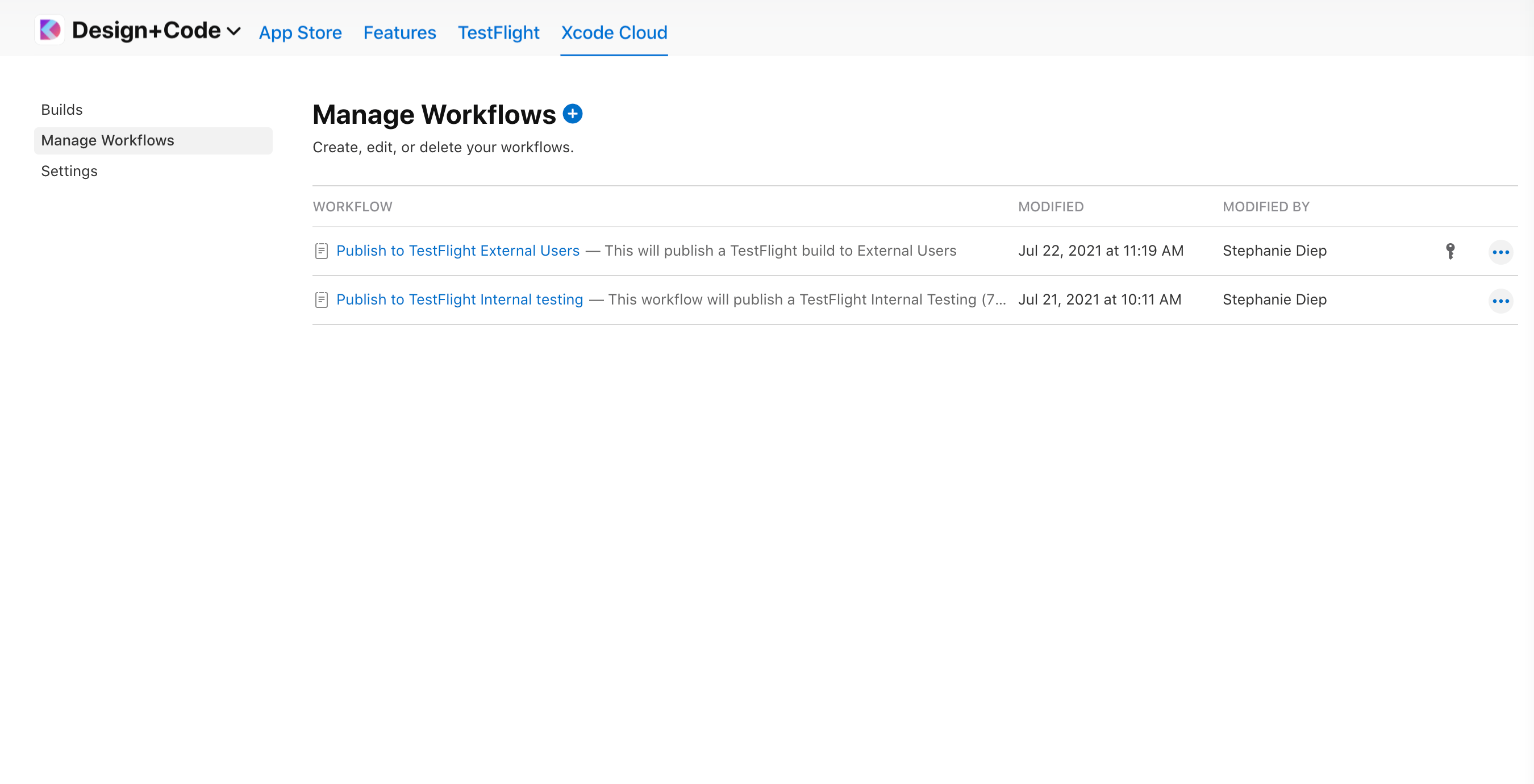Select the Xcode Cloud tab
Viewport: 1534px width, 784px height.
tap(614, 32)
